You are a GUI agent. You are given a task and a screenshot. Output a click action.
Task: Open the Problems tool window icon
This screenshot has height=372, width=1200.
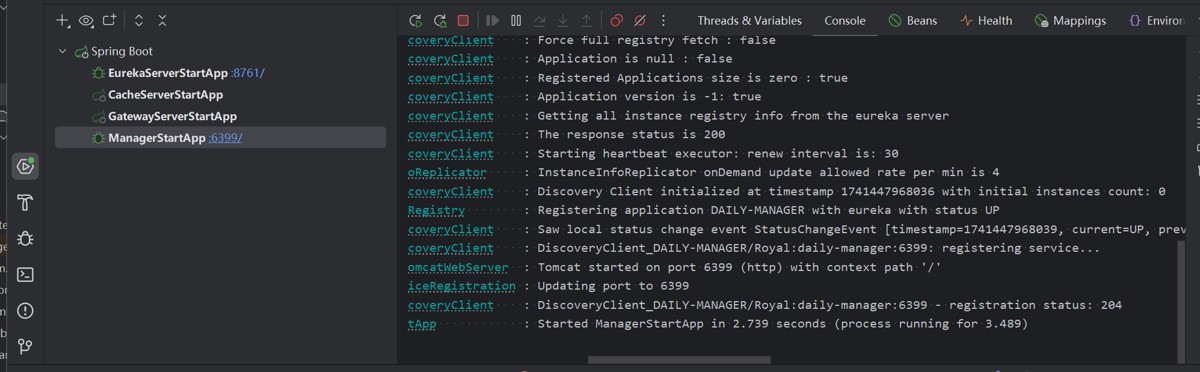coord(25,311)
